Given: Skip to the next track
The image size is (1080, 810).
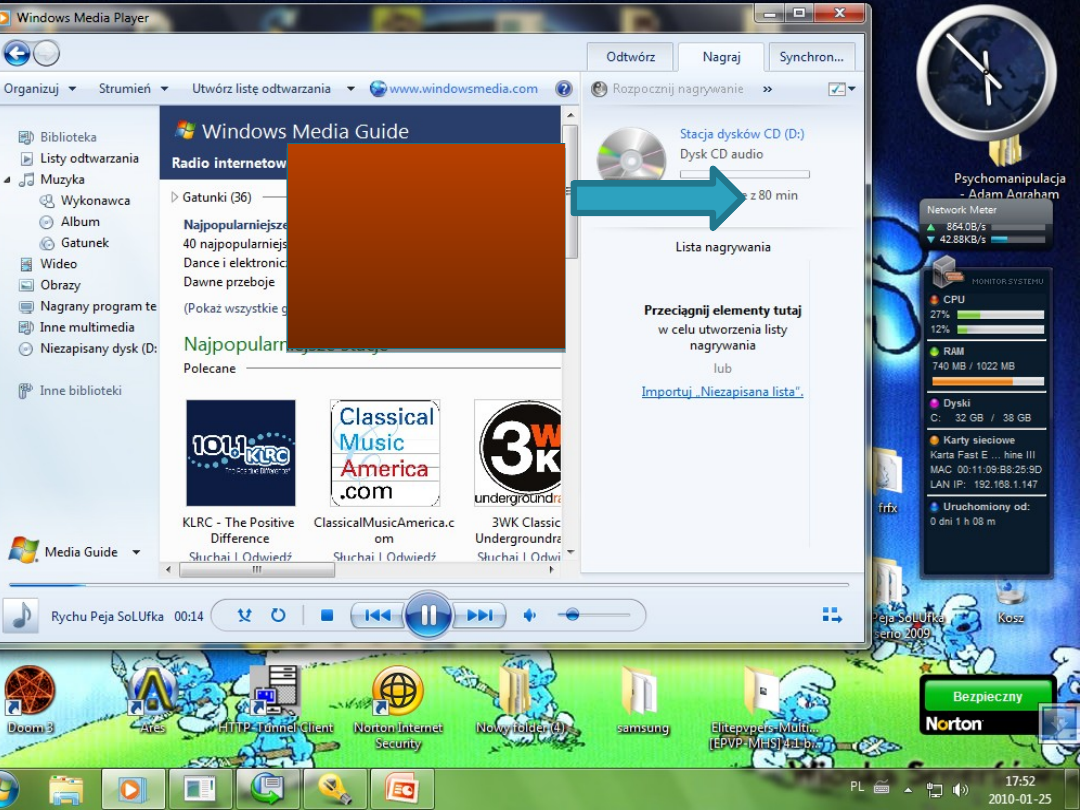Looking at the screenshot, I should click(x=479, y=615).
